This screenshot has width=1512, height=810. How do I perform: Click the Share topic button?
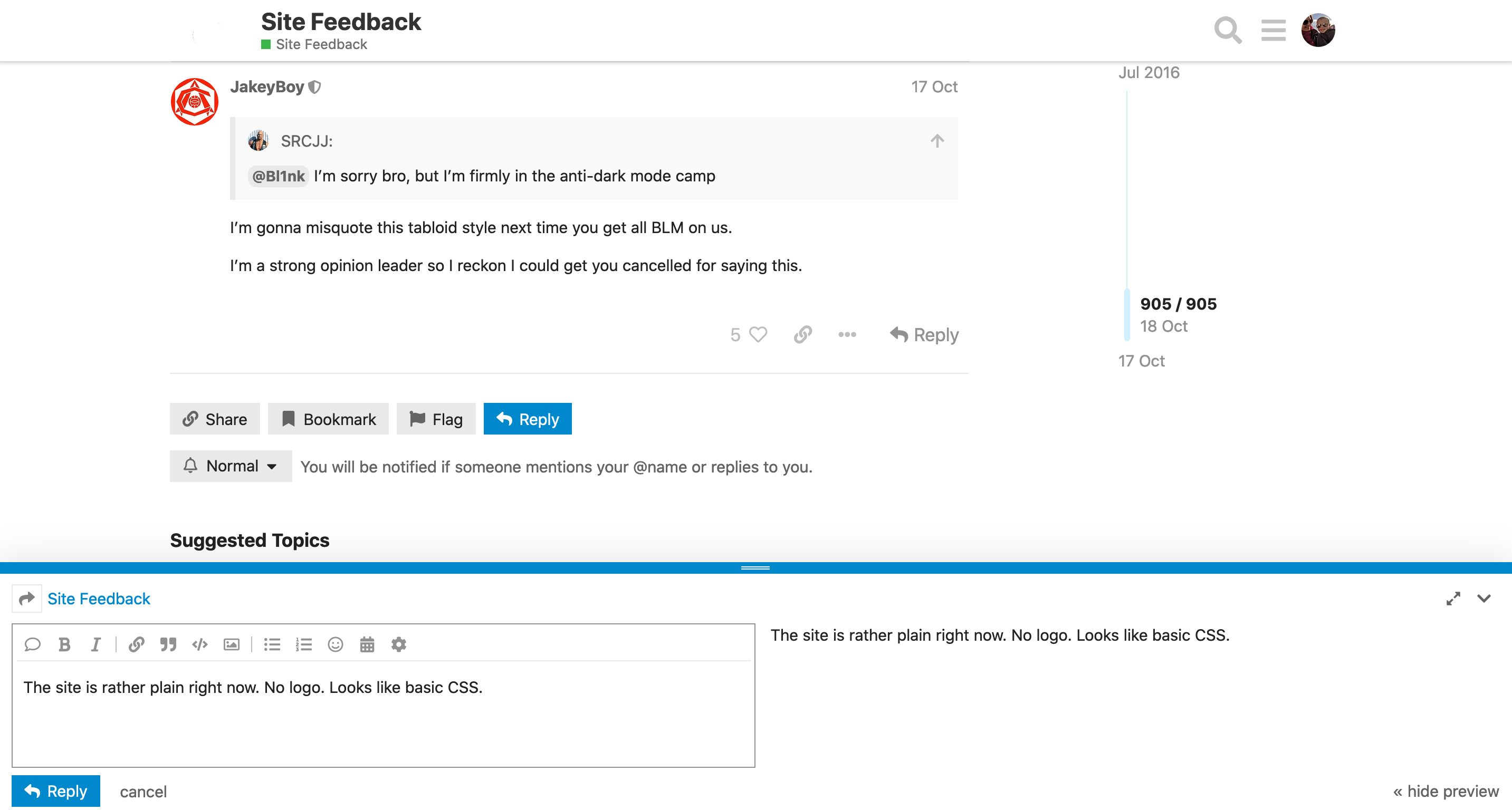(x=215, y=419)
